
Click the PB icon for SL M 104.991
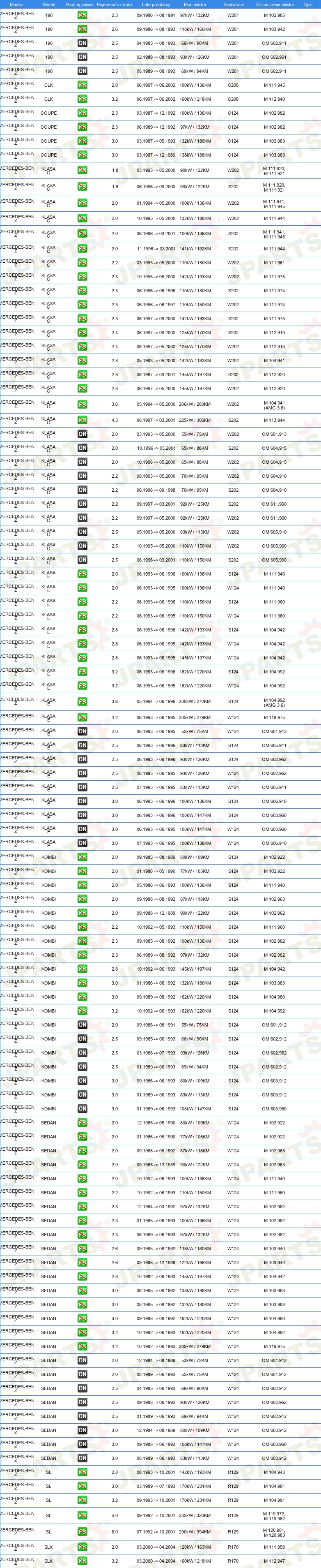[x=82, y=1500]
